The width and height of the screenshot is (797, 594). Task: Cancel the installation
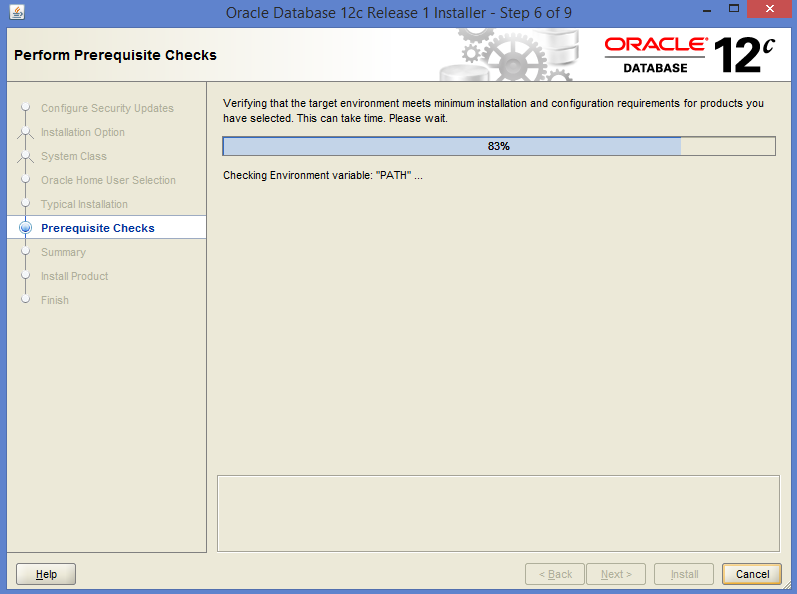pyautogui.click(x=752, y=574)
